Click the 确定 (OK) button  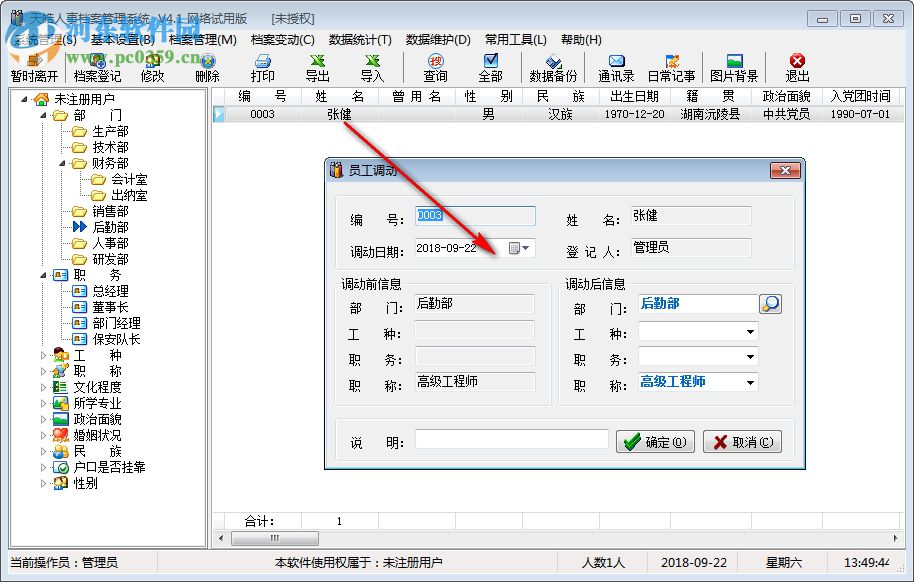(655, 441)
